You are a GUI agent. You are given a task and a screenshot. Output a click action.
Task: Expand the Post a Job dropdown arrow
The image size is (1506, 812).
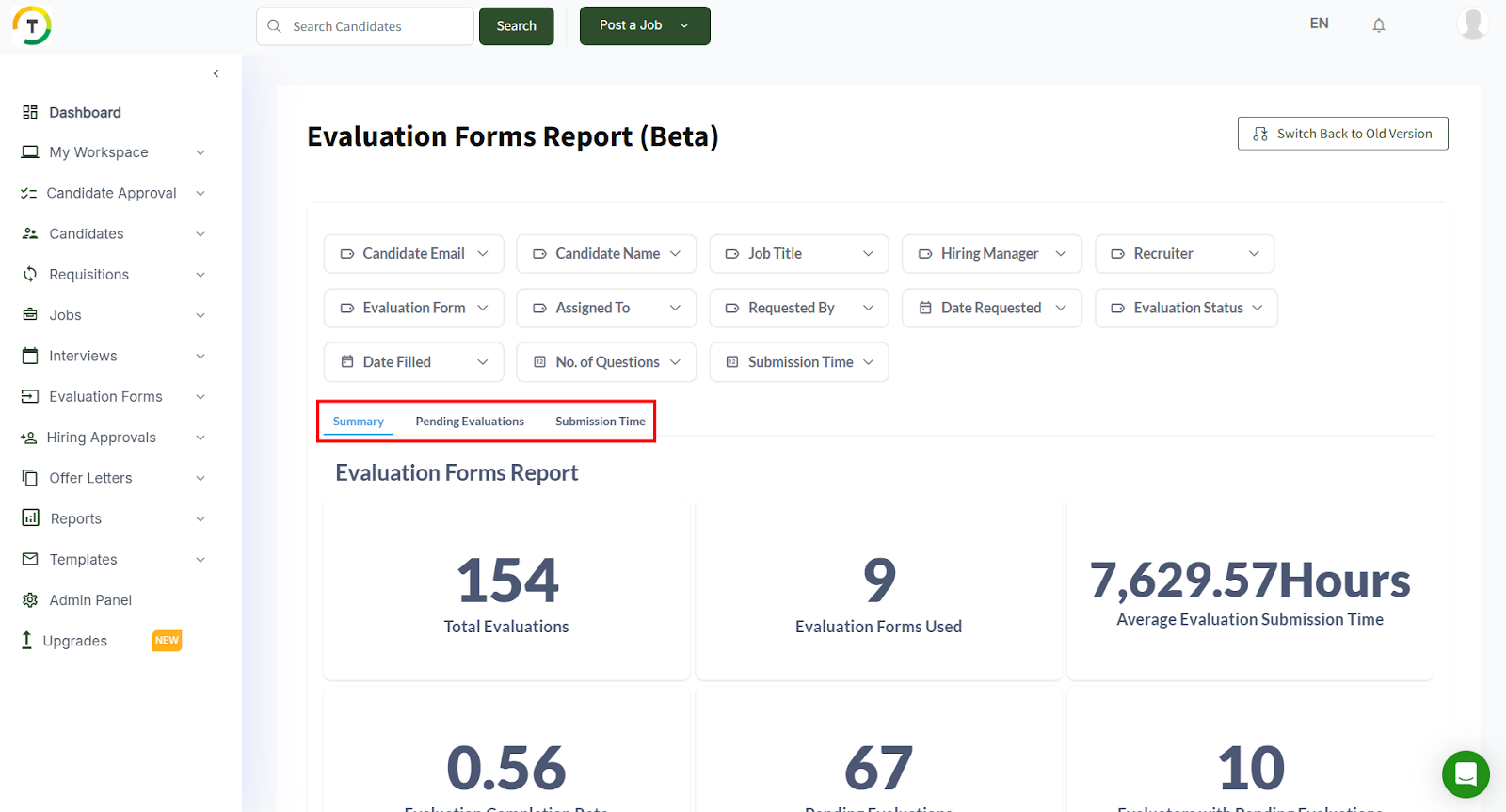pos(684,26)
